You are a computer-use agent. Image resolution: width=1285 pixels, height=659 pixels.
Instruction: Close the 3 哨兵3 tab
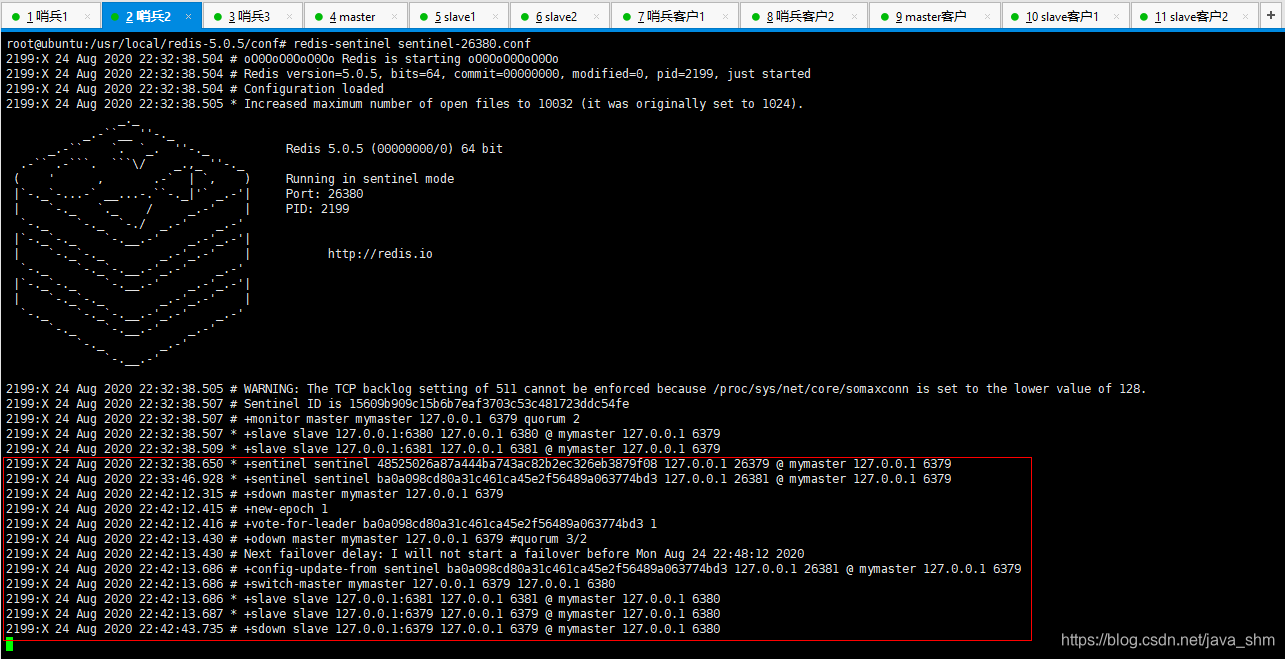point(291,17)
